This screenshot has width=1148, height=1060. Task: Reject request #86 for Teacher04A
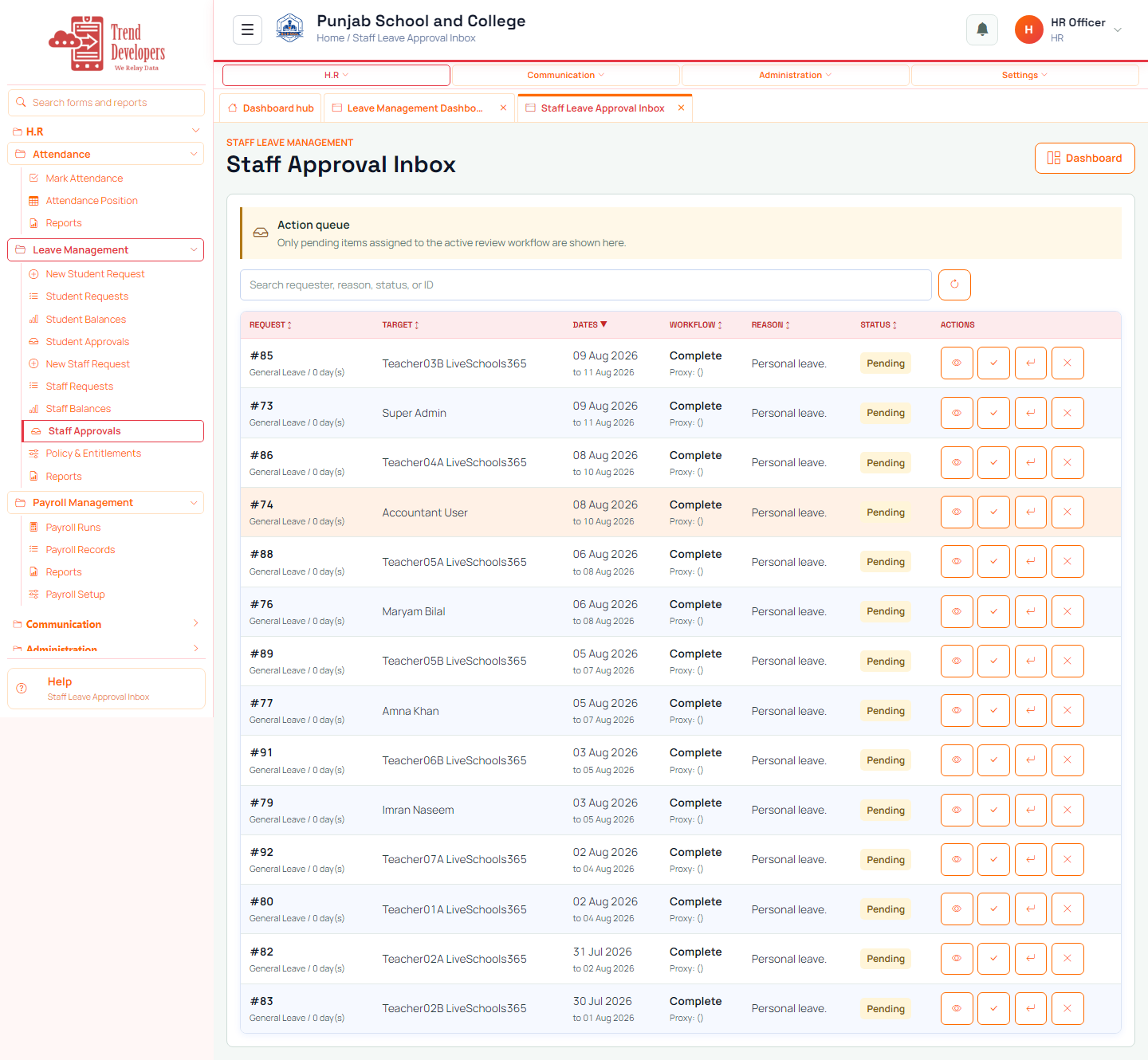pyautogui.click(x=1067, y=462)
